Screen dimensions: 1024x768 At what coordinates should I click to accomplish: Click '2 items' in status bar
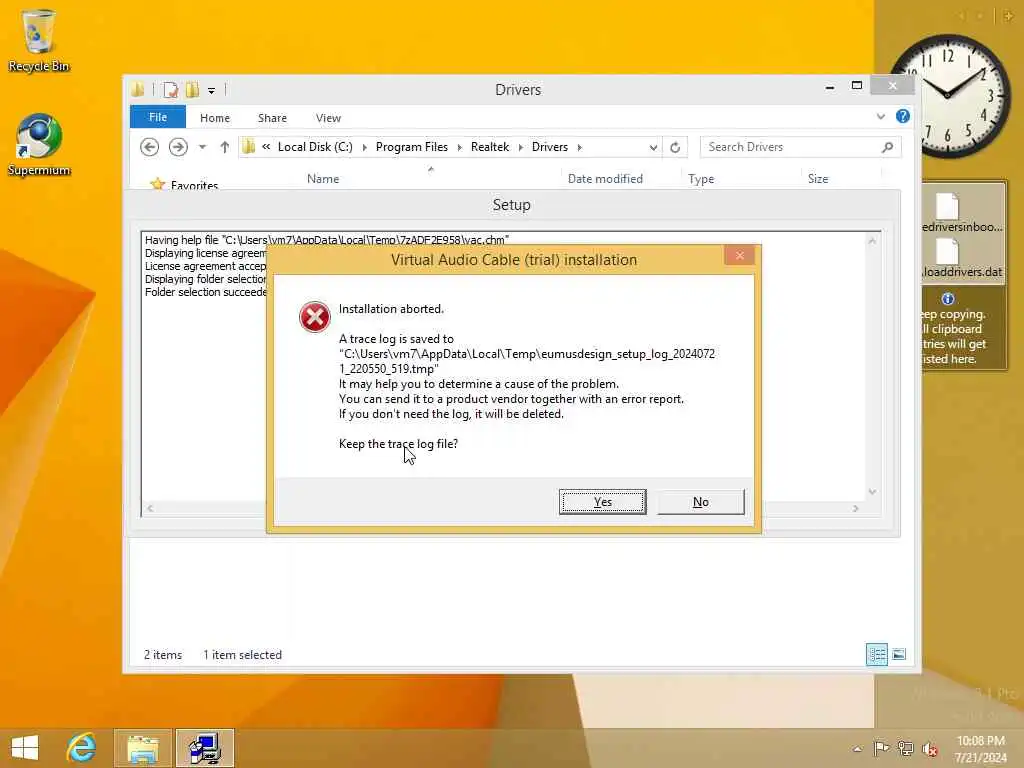(163, 654)
